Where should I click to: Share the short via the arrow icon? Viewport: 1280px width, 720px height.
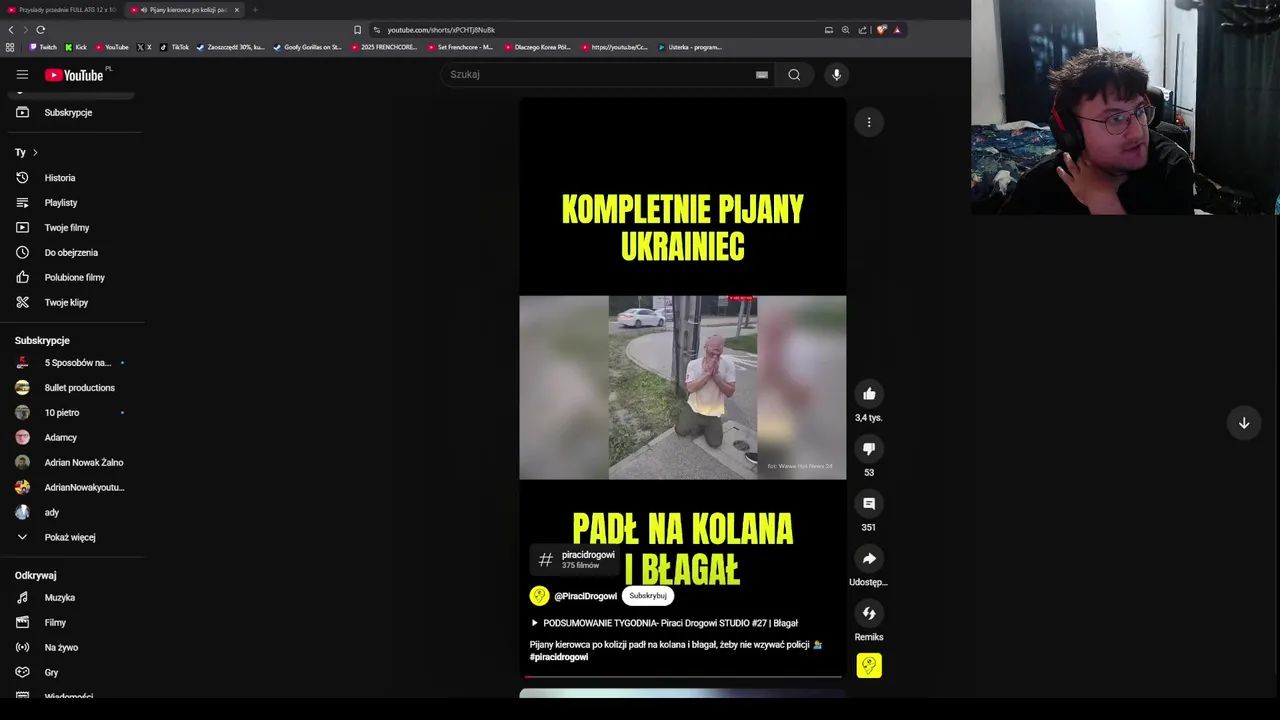pyautogui.click(x=869, y=559)
